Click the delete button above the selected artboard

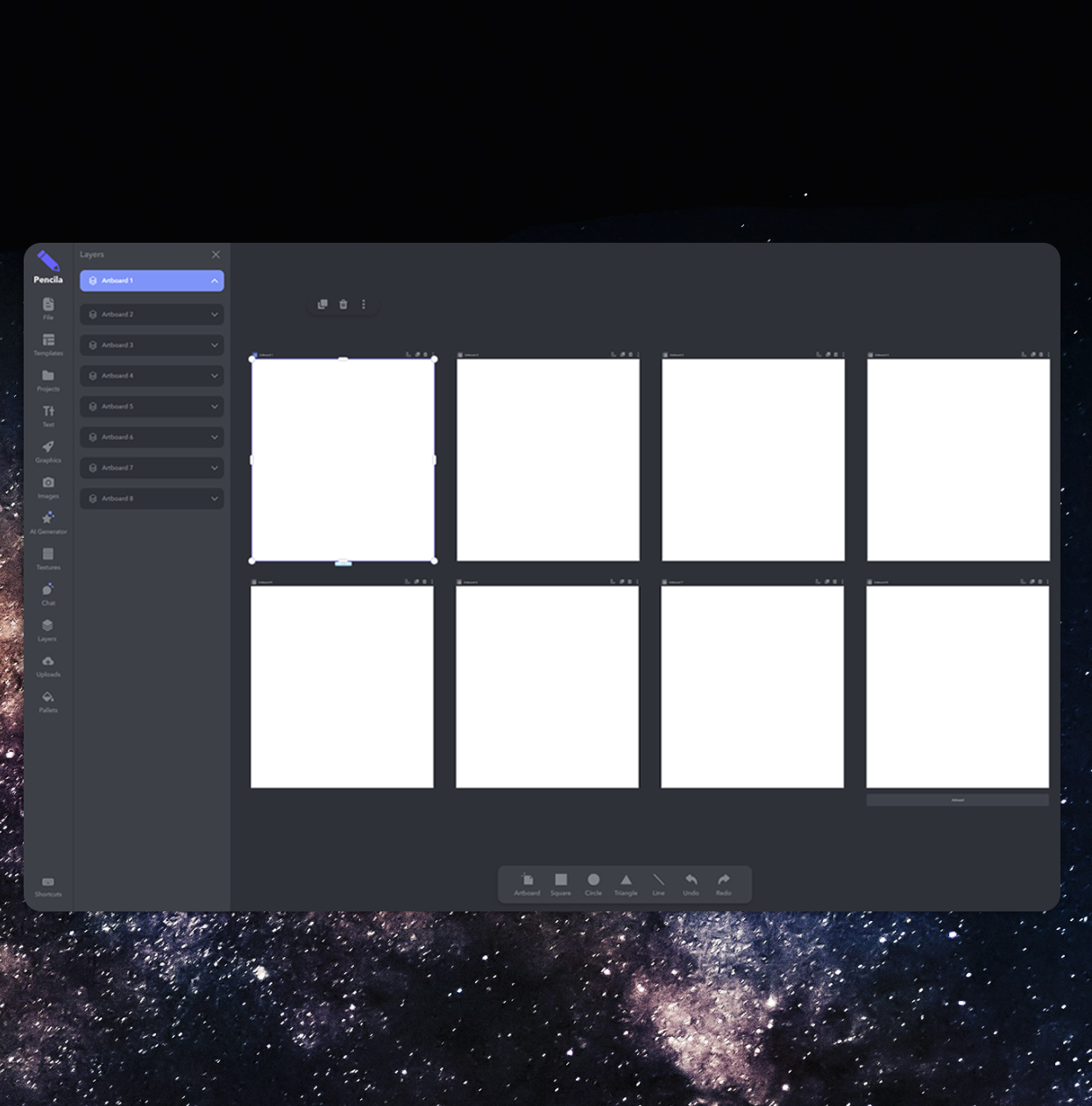pos(343,304)
